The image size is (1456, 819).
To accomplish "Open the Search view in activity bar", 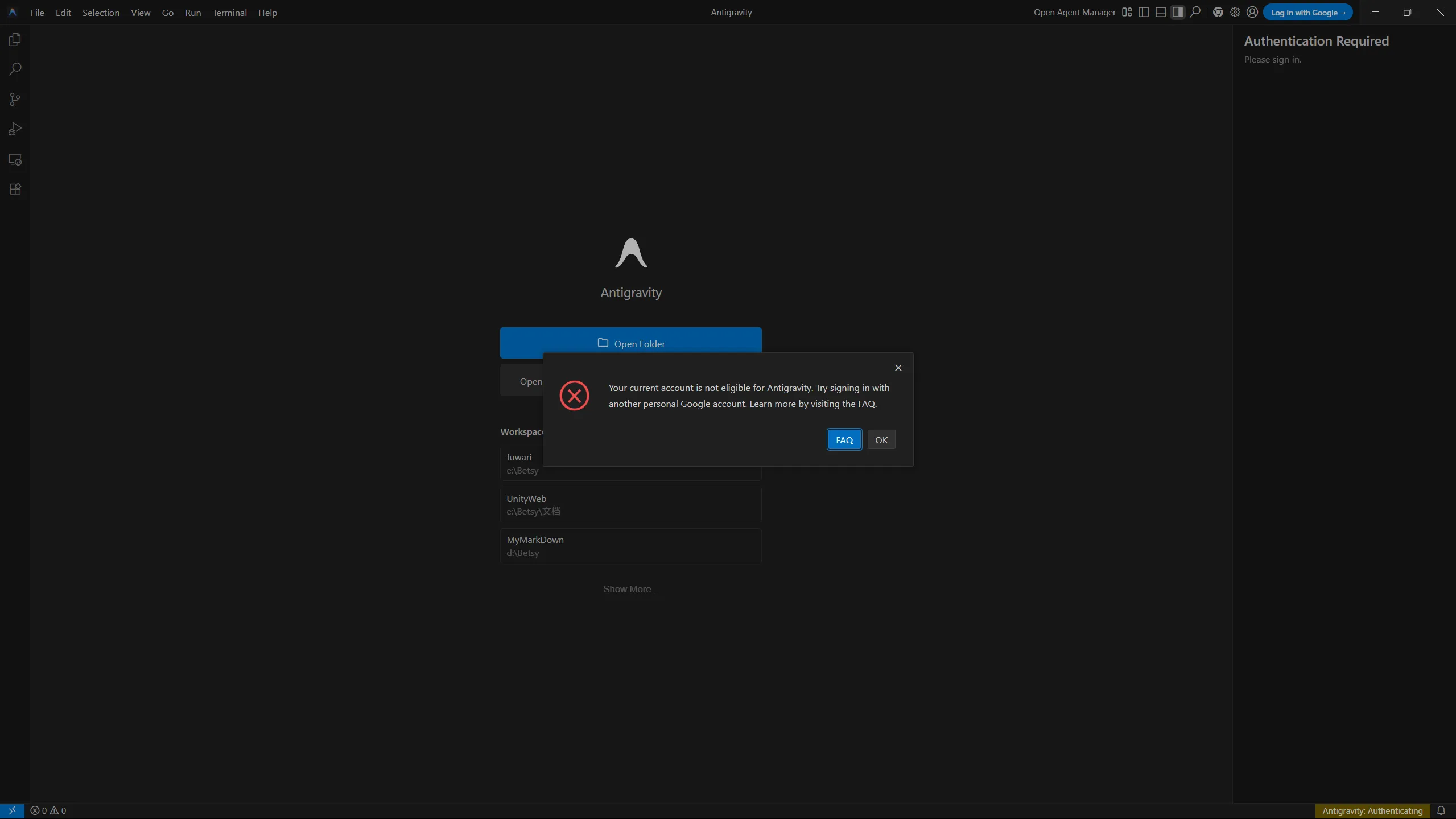I will coord(15,69).
